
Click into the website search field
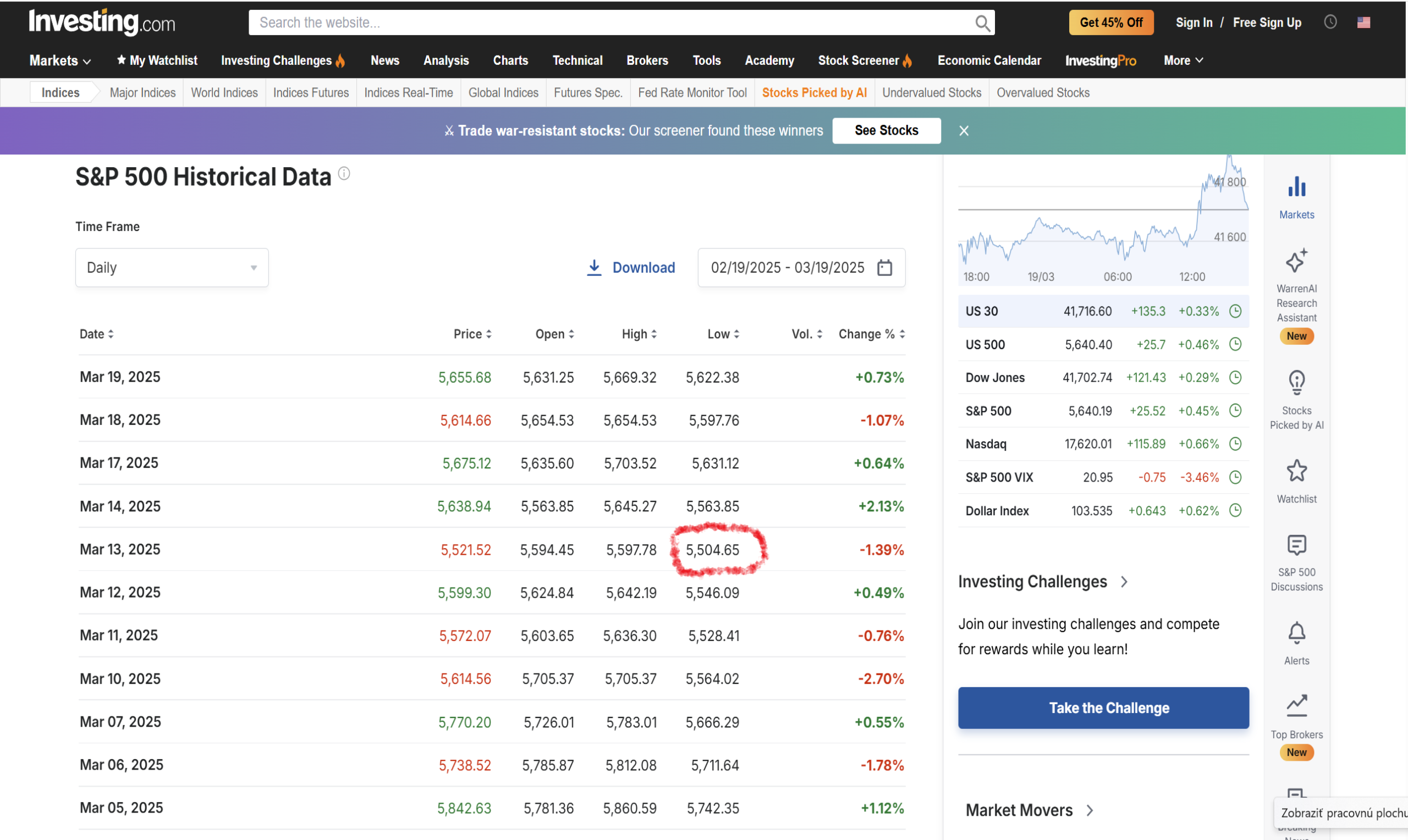[x=612, y=23]
